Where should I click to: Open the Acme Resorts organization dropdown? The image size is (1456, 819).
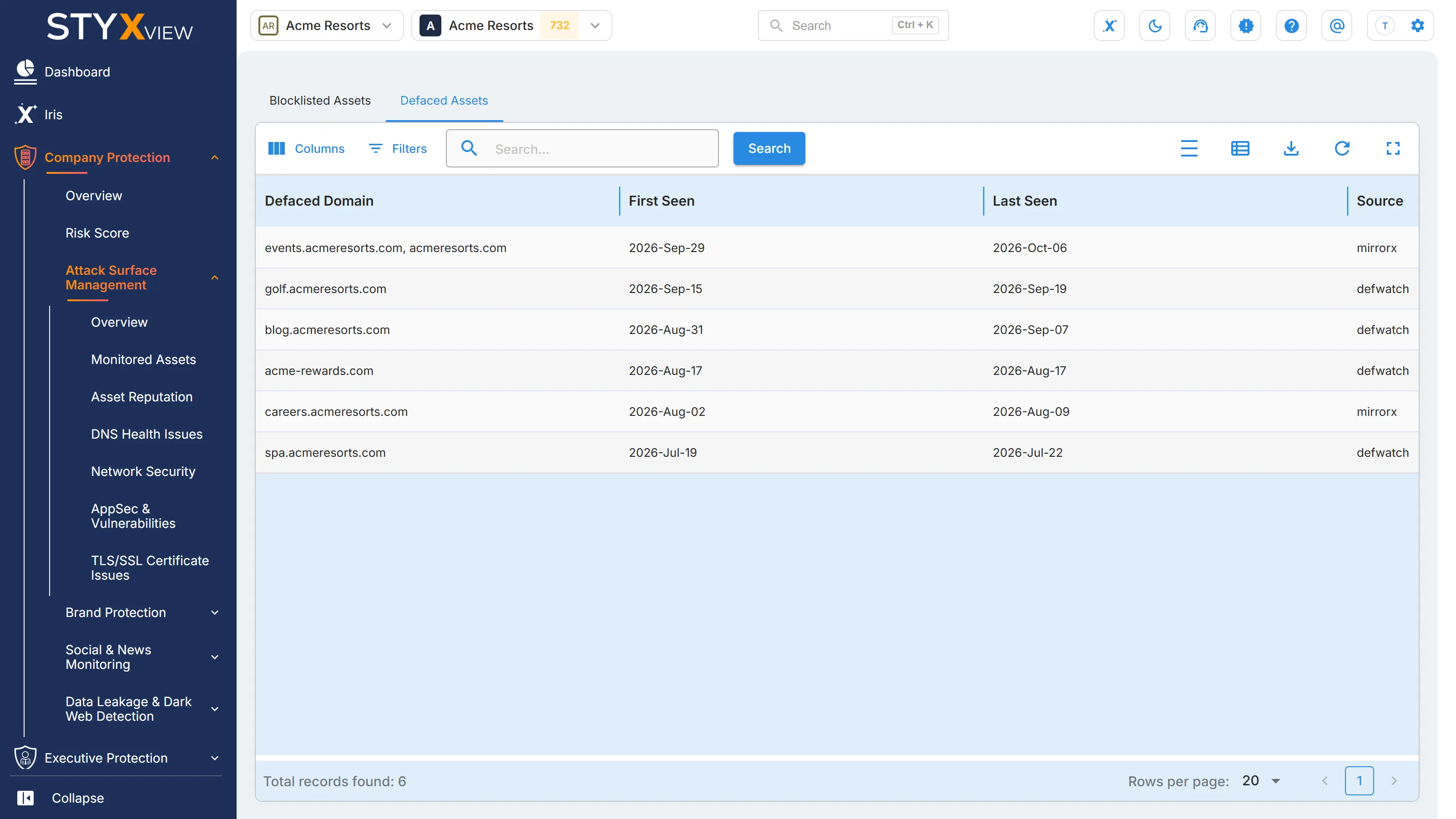pos(327,25)
